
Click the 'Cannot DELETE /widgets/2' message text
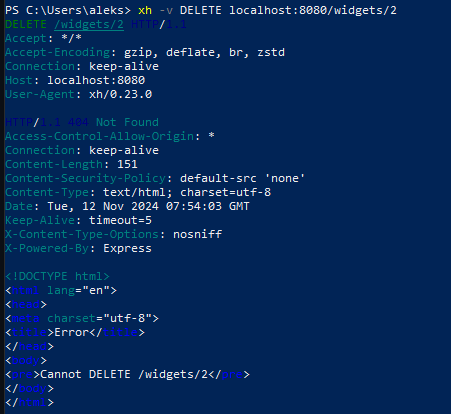tap(124, 374)
